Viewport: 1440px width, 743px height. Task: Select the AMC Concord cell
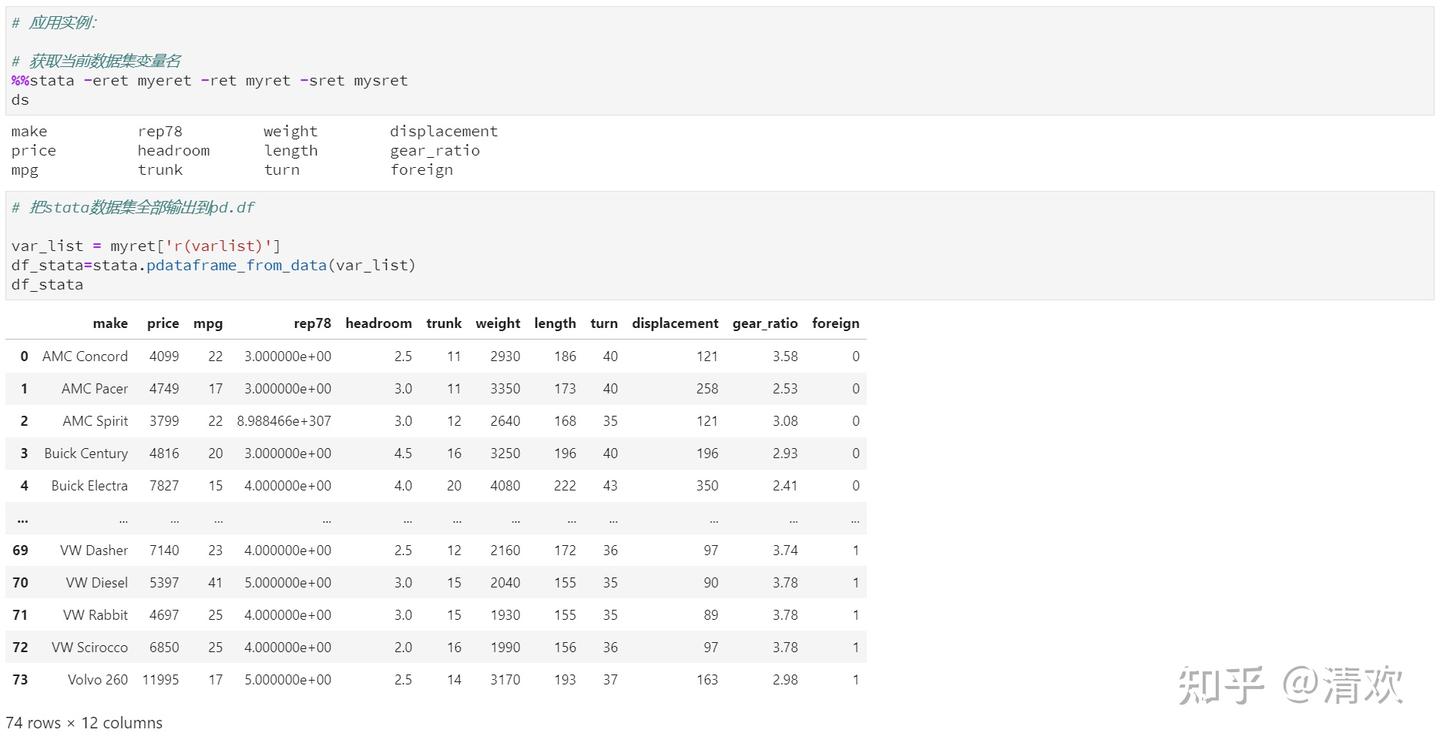pos(85,356)
